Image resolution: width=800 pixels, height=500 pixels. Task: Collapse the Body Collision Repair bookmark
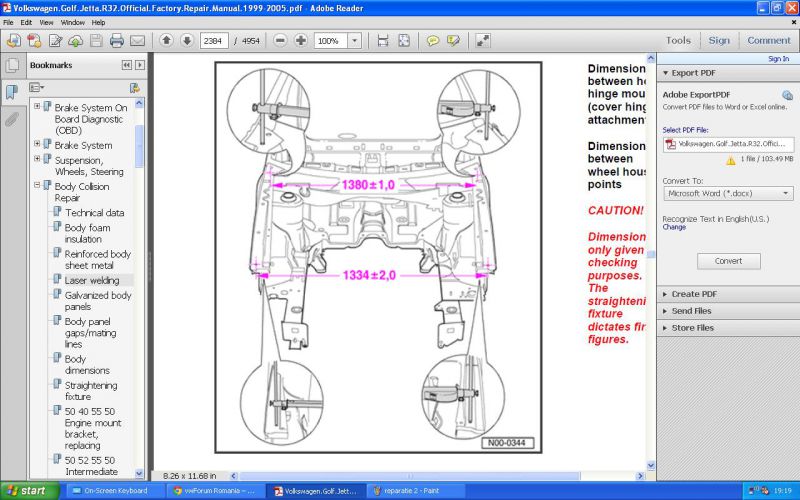[x=37, y=186]
